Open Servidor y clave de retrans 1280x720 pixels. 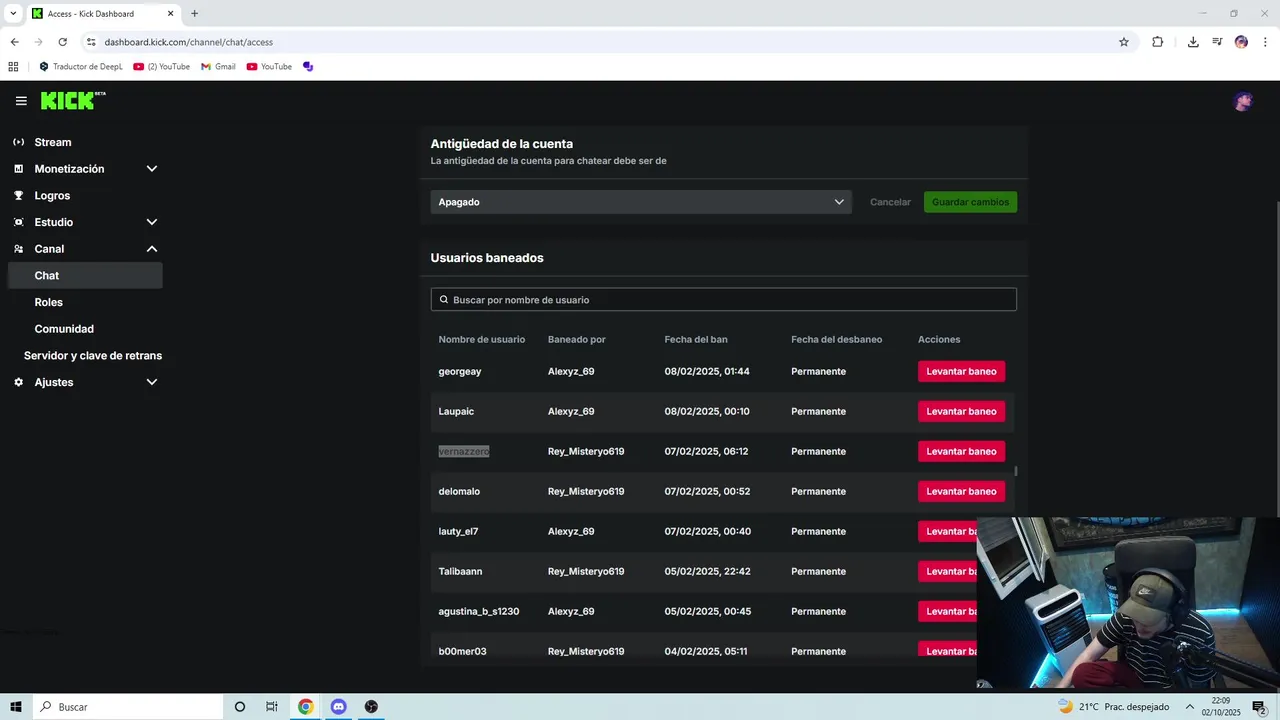pos(93,355)
